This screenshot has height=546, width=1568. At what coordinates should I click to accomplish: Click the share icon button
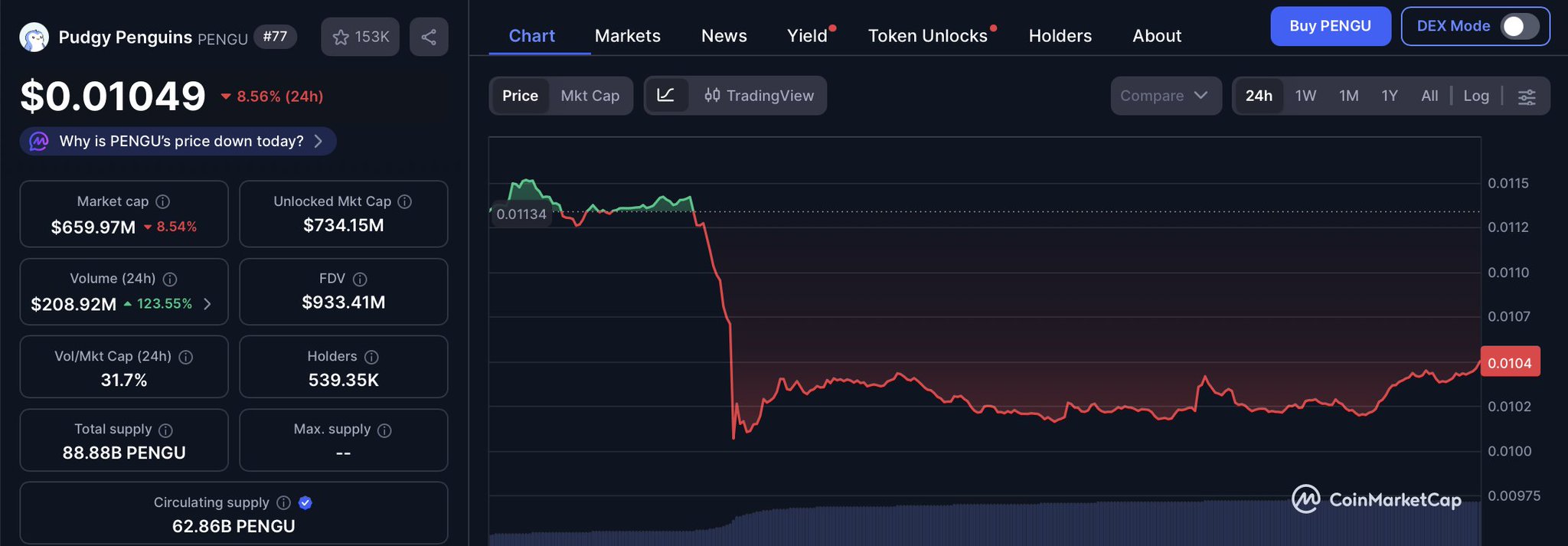click(x=429, y=37)
